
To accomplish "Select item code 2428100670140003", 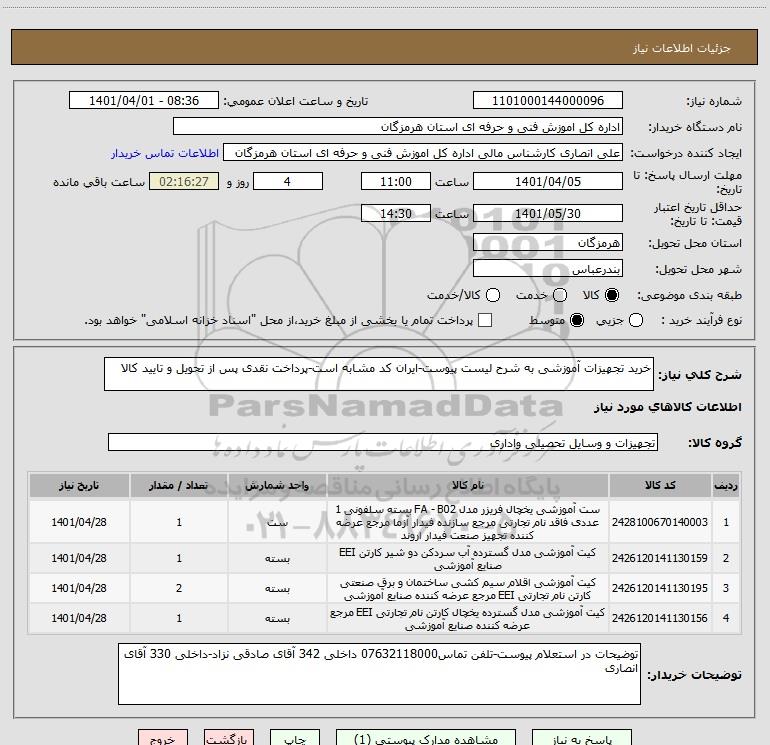I will coord(660,522).
